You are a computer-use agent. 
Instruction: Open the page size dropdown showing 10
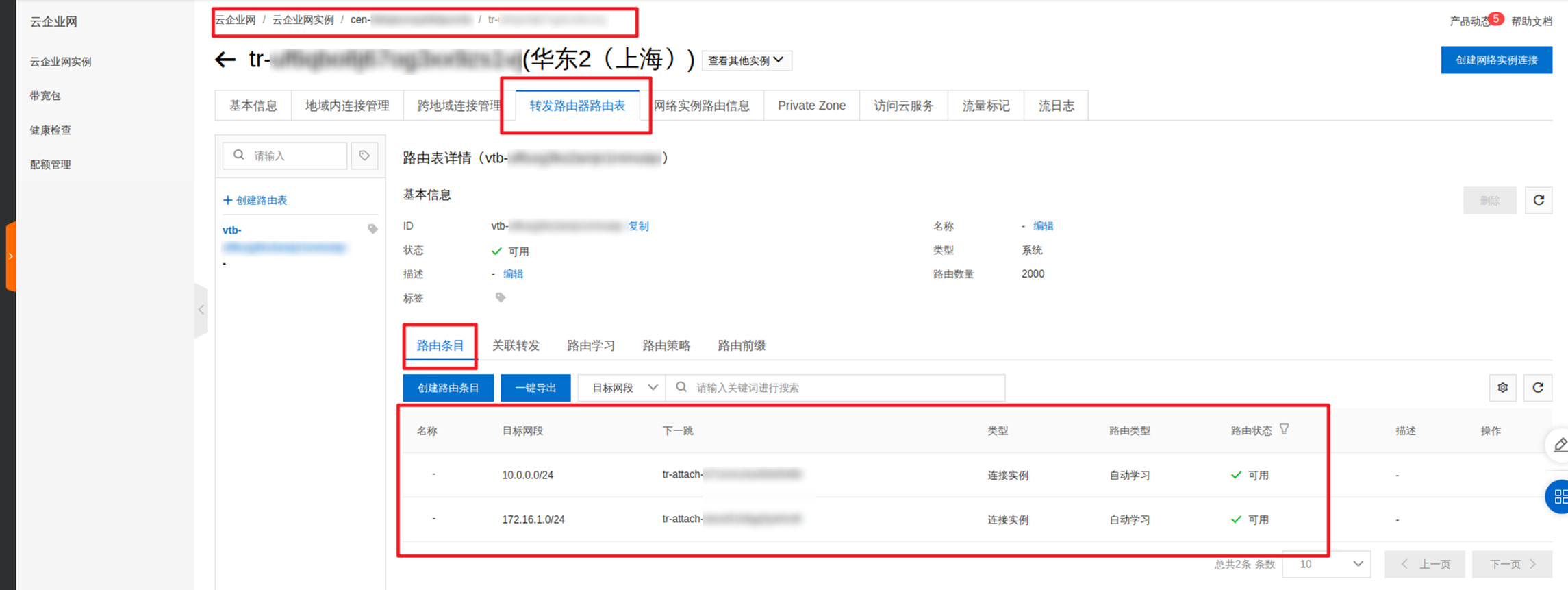[x=1326, y=564]
